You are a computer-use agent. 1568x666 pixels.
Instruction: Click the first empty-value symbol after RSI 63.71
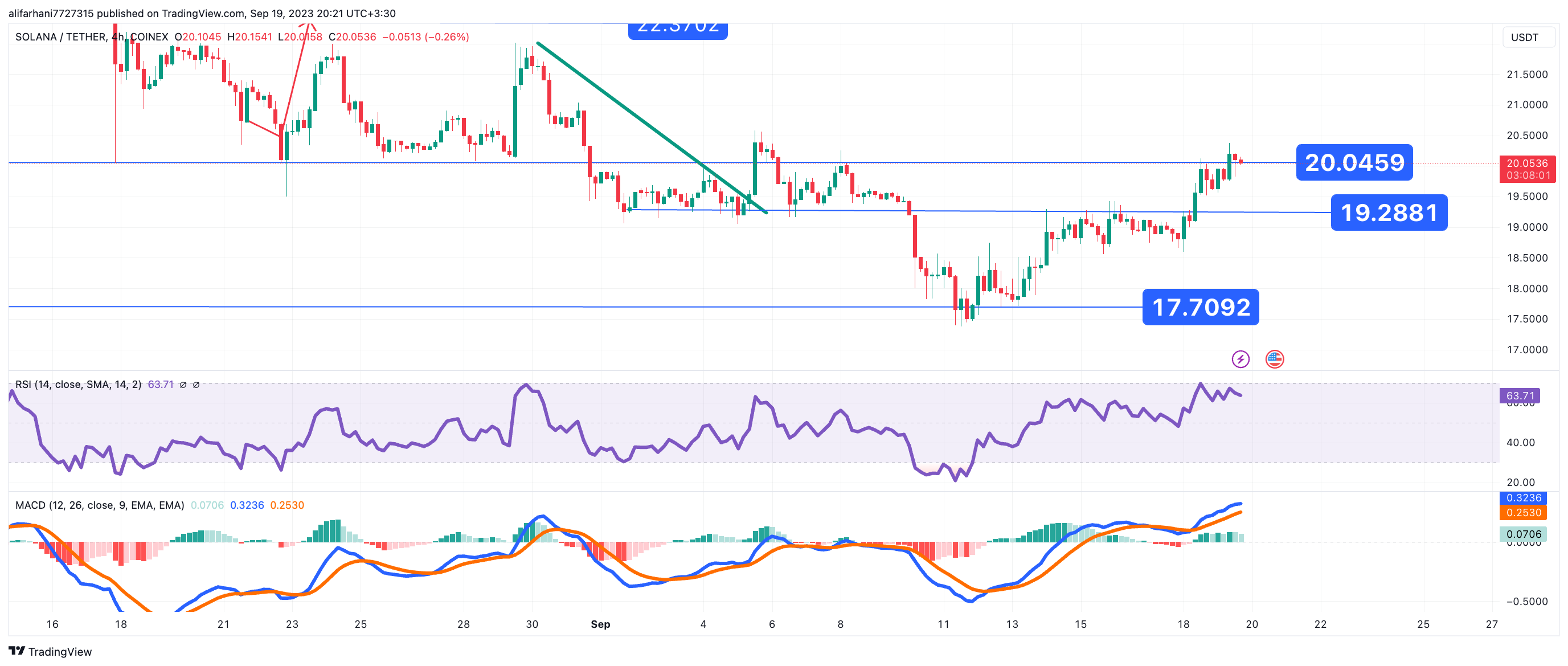pyautogui.click(x=183, y=385)
